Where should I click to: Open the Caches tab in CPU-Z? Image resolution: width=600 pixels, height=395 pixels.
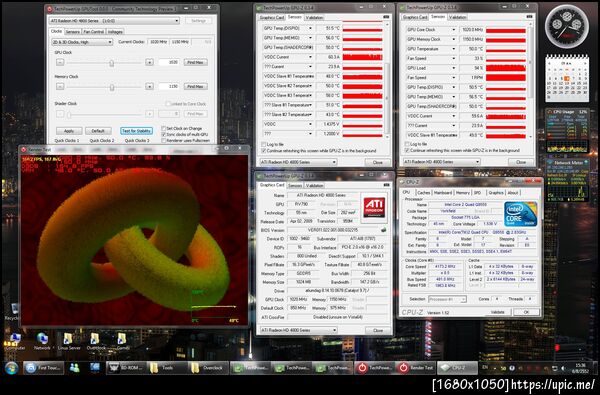pos(424,193)
